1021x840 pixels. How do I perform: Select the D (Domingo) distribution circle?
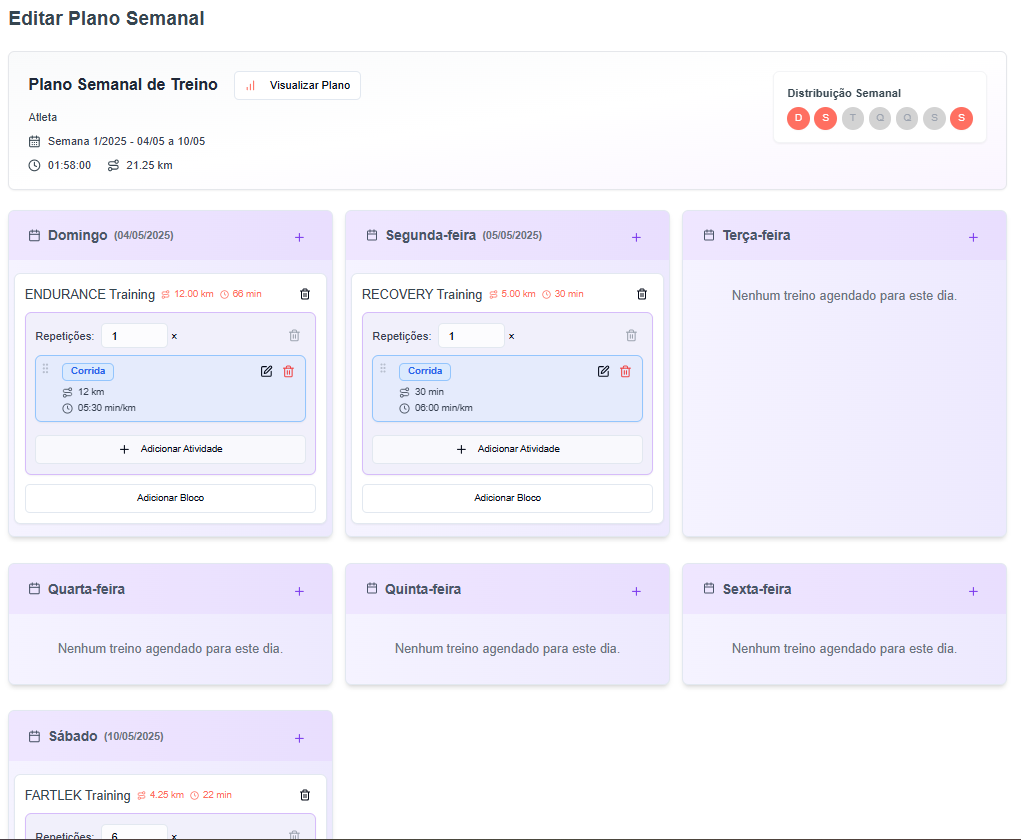[x=798, y=119]
